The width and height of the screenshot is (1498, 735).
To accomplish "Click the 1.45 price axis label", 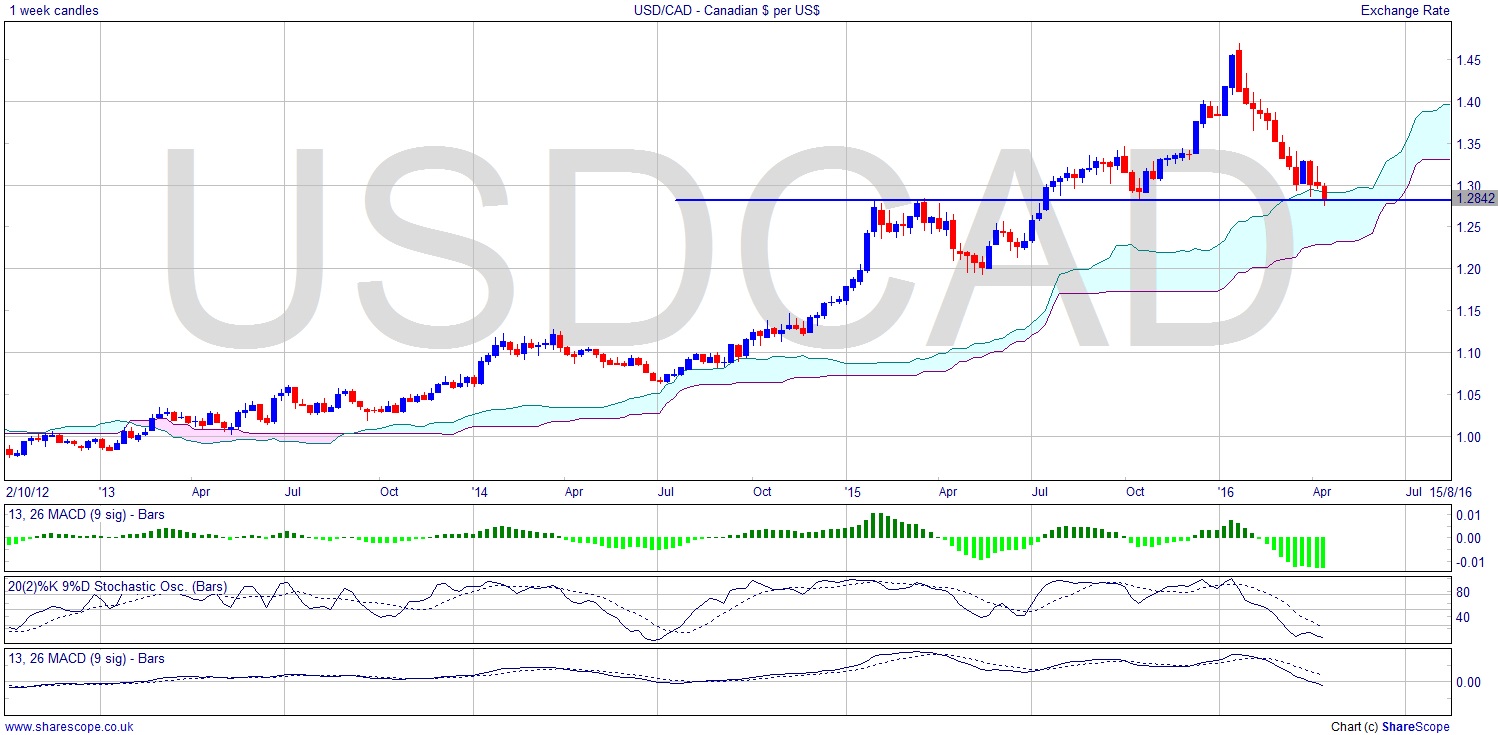I will [1469, 61].
